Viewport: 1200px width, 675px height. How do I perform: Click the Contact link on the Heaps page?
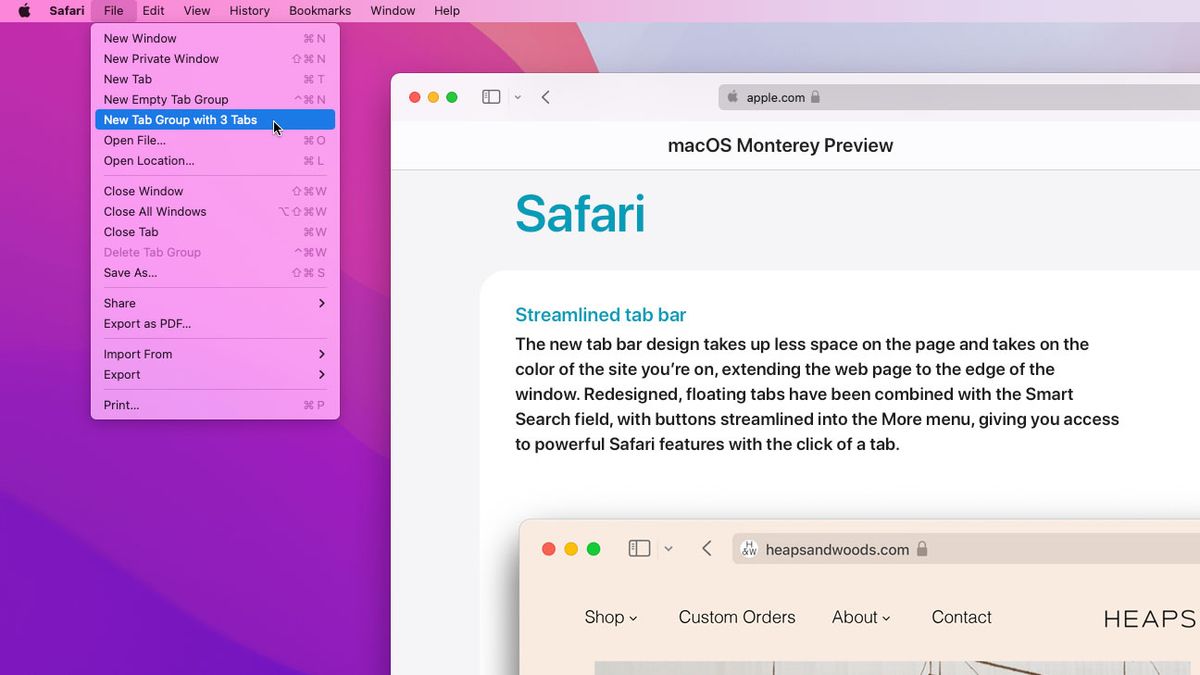(x=961, y=617)
